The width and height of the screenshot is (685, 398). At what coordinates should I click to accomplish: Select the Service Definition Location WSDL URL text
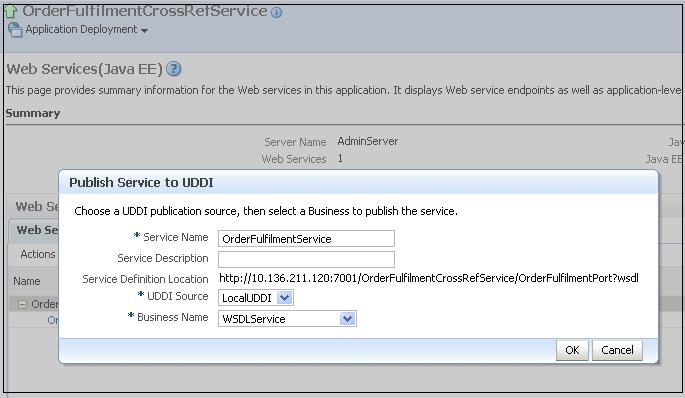[429, 278]
